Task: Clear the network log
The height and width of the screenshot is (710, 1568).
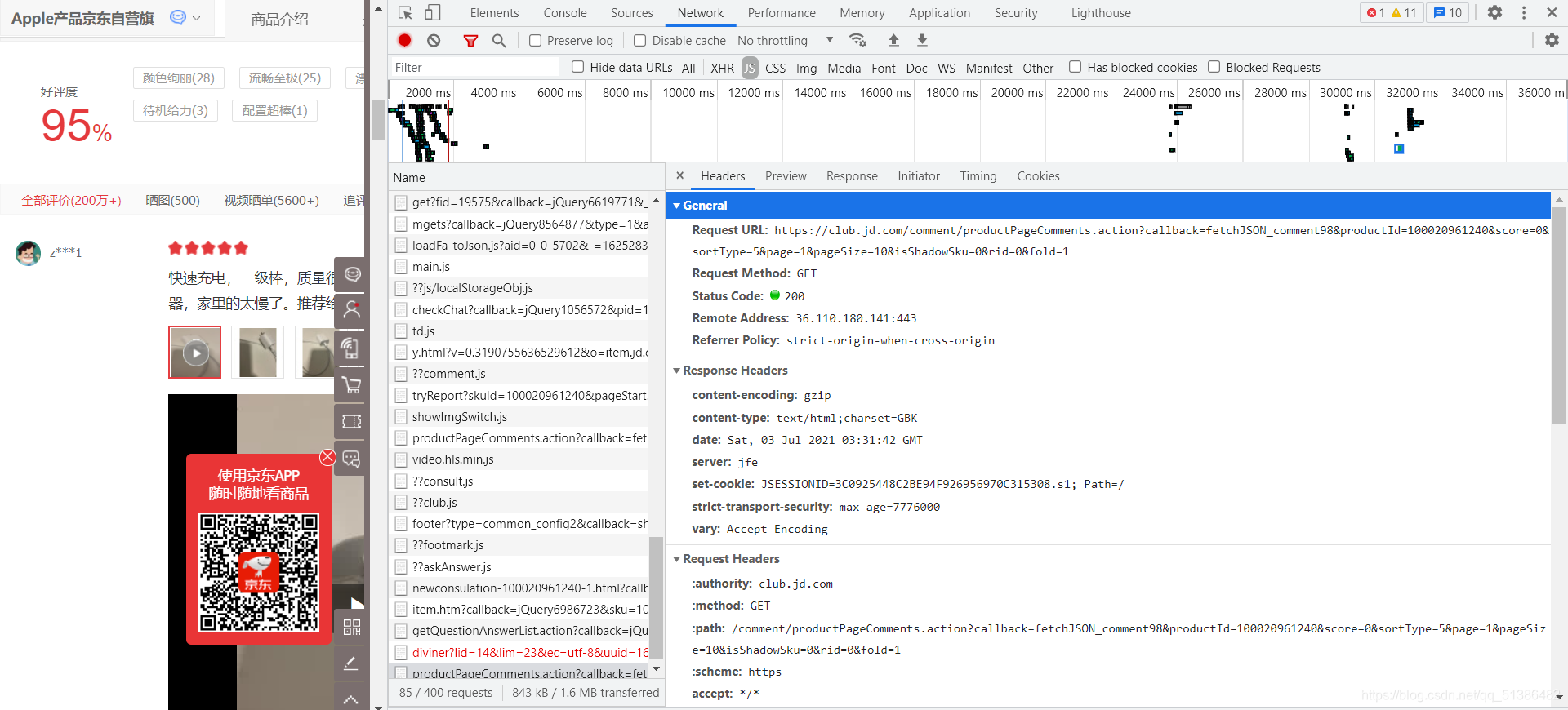Action: 434,40
